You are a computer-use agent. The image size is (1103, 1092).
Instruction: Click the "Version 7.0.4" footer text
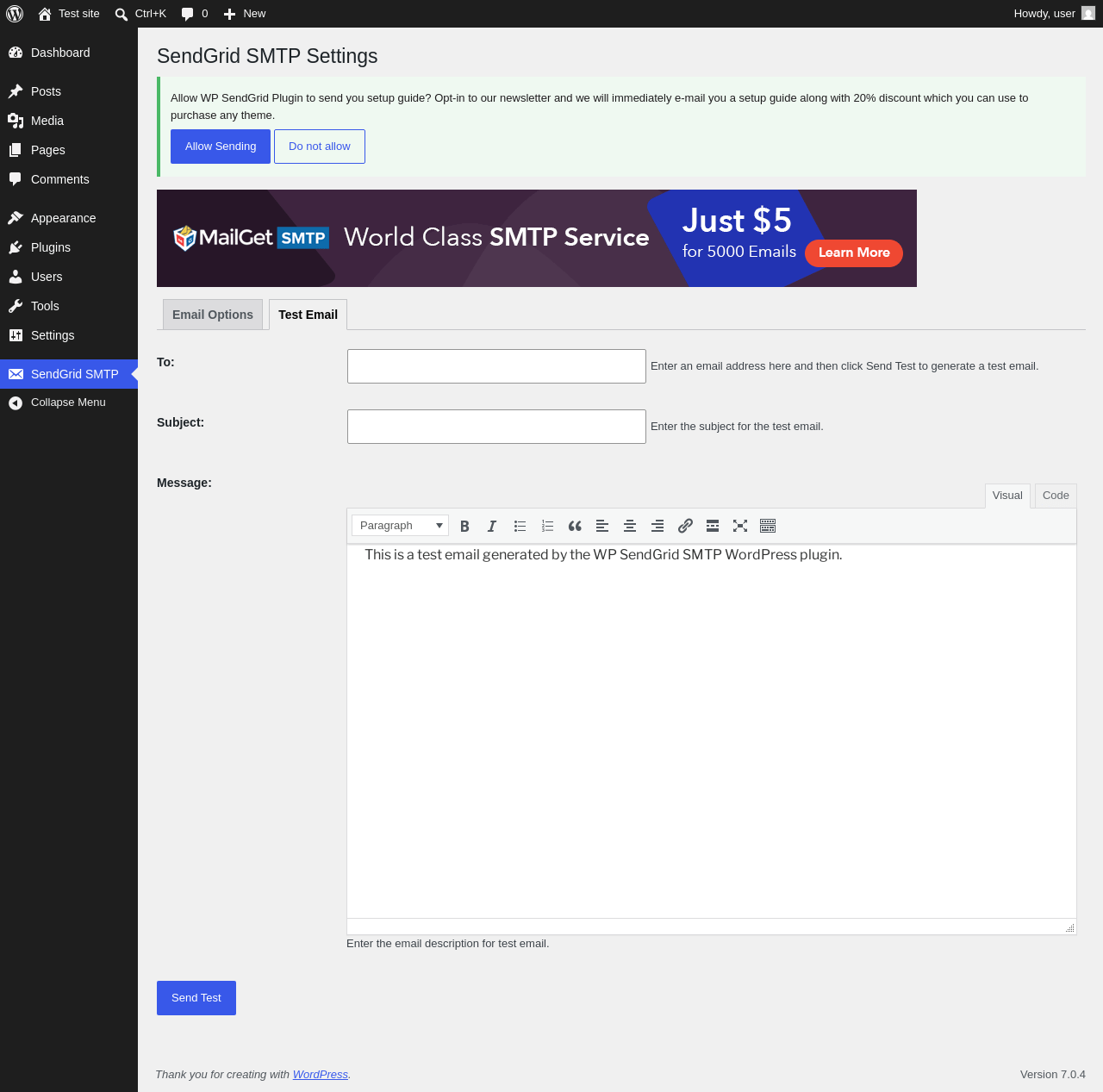pos(1053,1075)
